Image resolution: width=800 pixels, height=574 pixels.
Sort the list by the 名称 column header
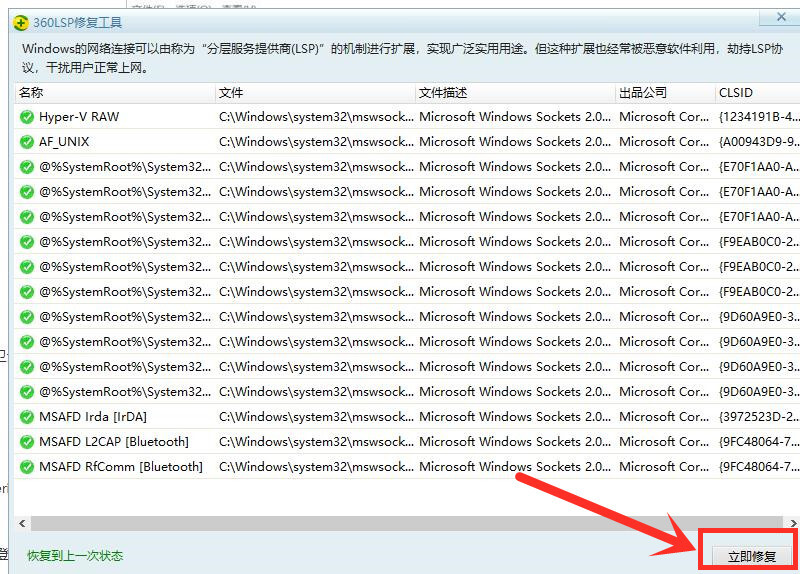[114, 92]
